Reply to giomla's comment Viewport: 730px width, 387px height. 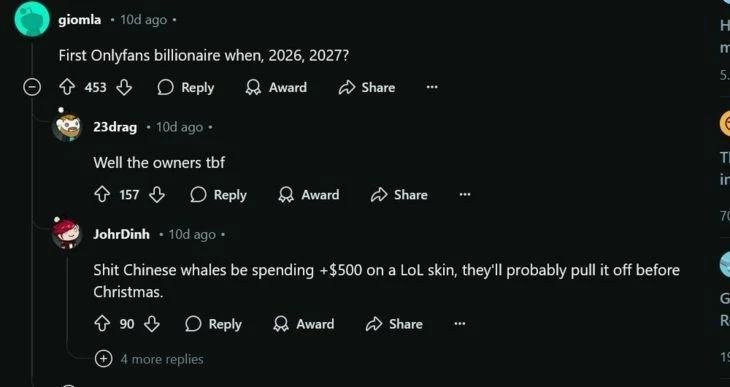[186, 87]
